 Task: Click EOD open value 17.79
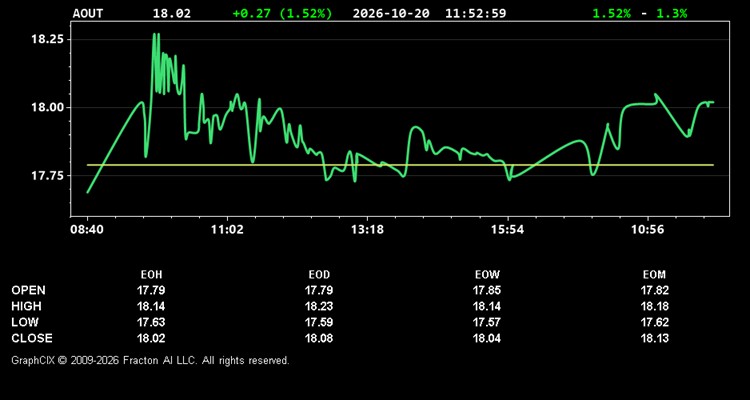pyautogui.click(x=319, y=290)
